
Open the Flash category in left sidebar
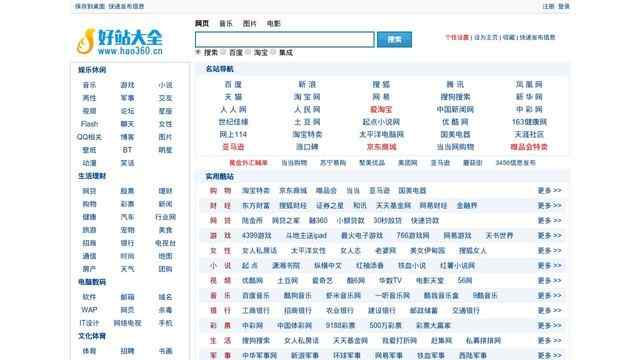(89, 124)
